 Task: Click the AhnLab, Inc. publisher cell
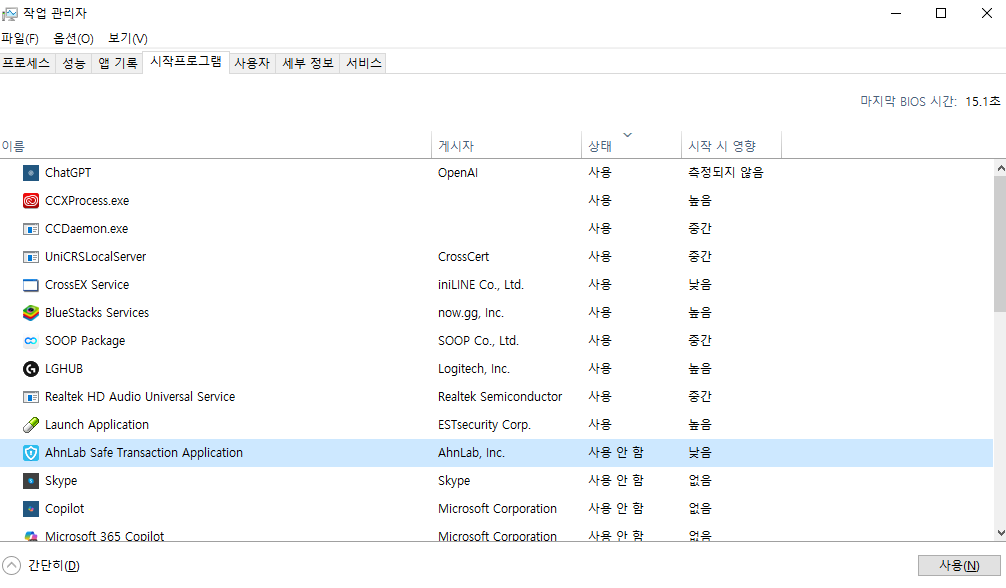tap(471, 453)
